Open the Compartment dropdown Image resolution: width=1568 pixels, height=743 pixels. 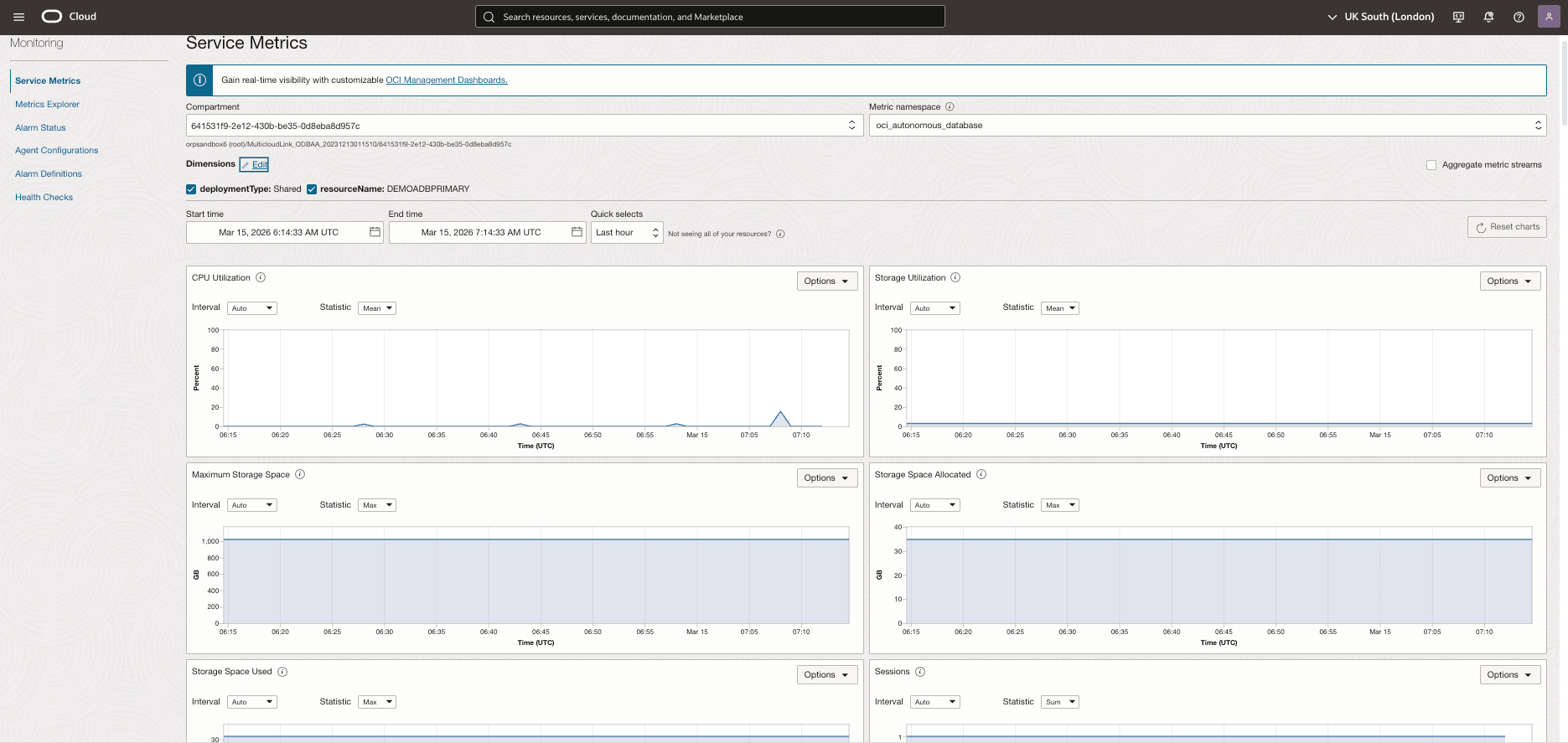pyautogui.click(x=525, y=126)
